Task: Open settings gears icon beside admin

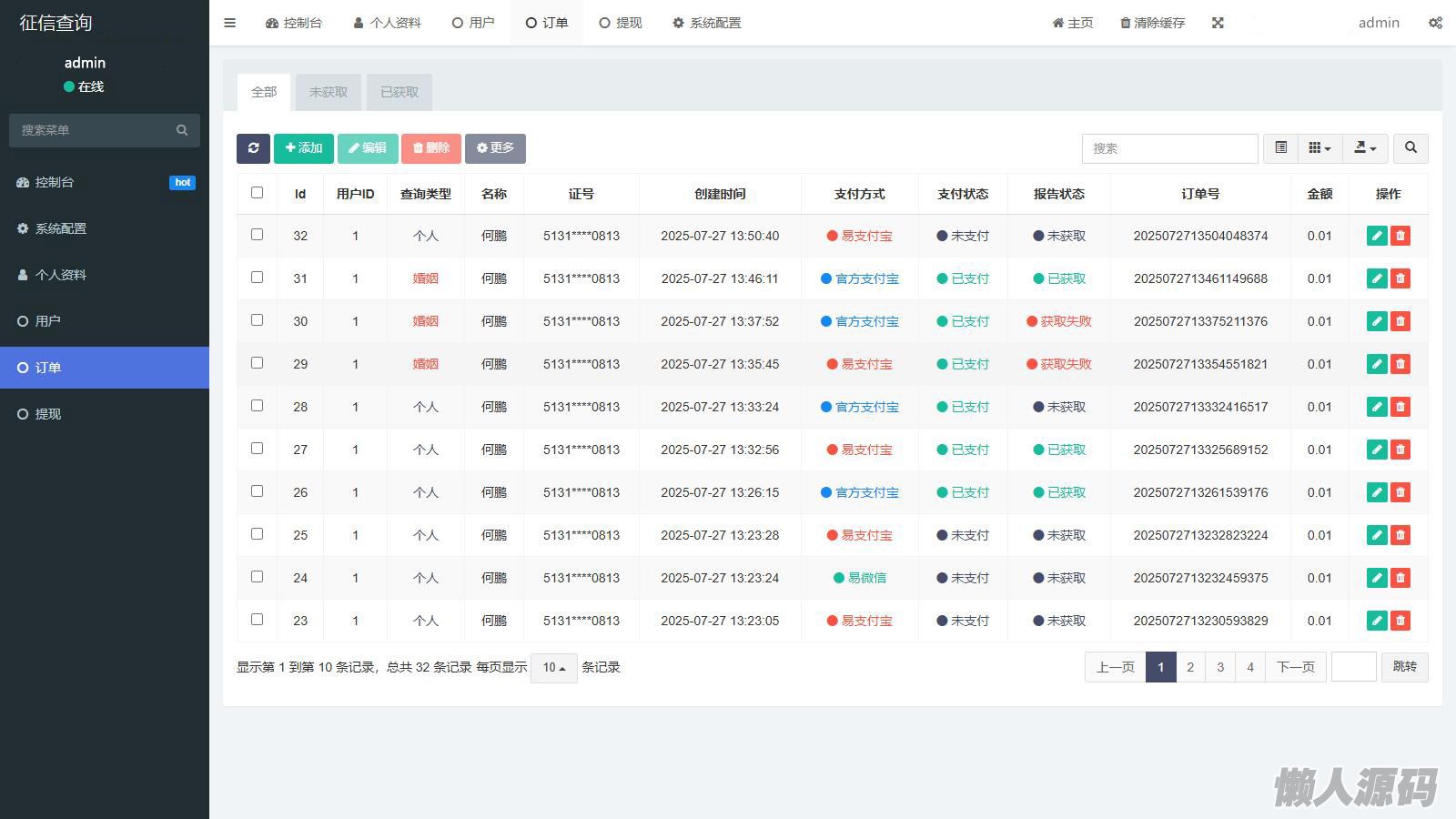Action: tap(1435, 23)
